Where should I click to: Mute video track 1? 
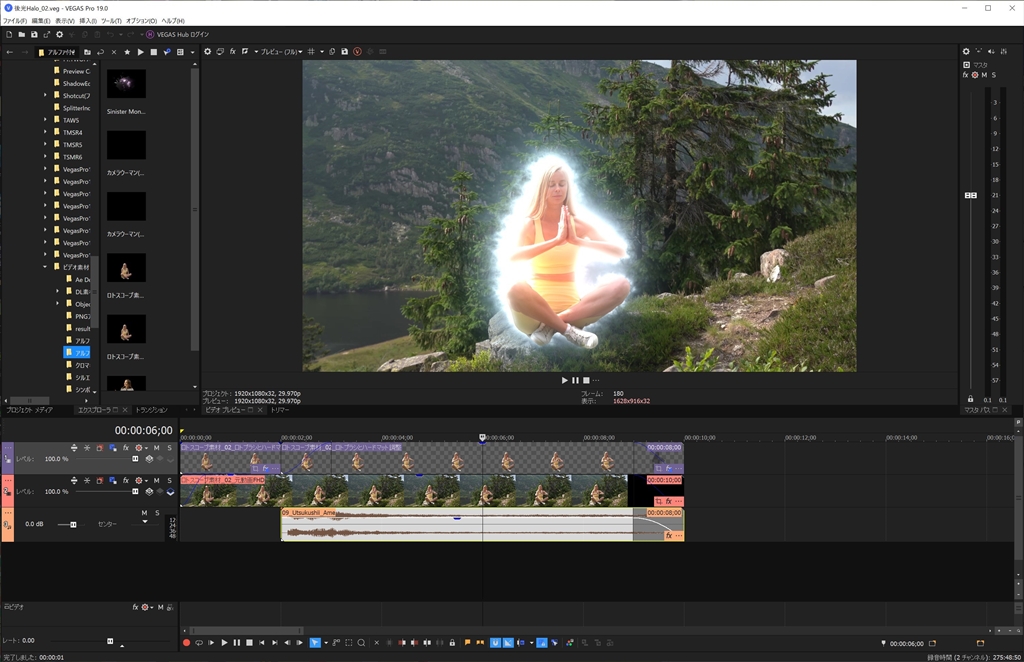(x=157, y=448)
